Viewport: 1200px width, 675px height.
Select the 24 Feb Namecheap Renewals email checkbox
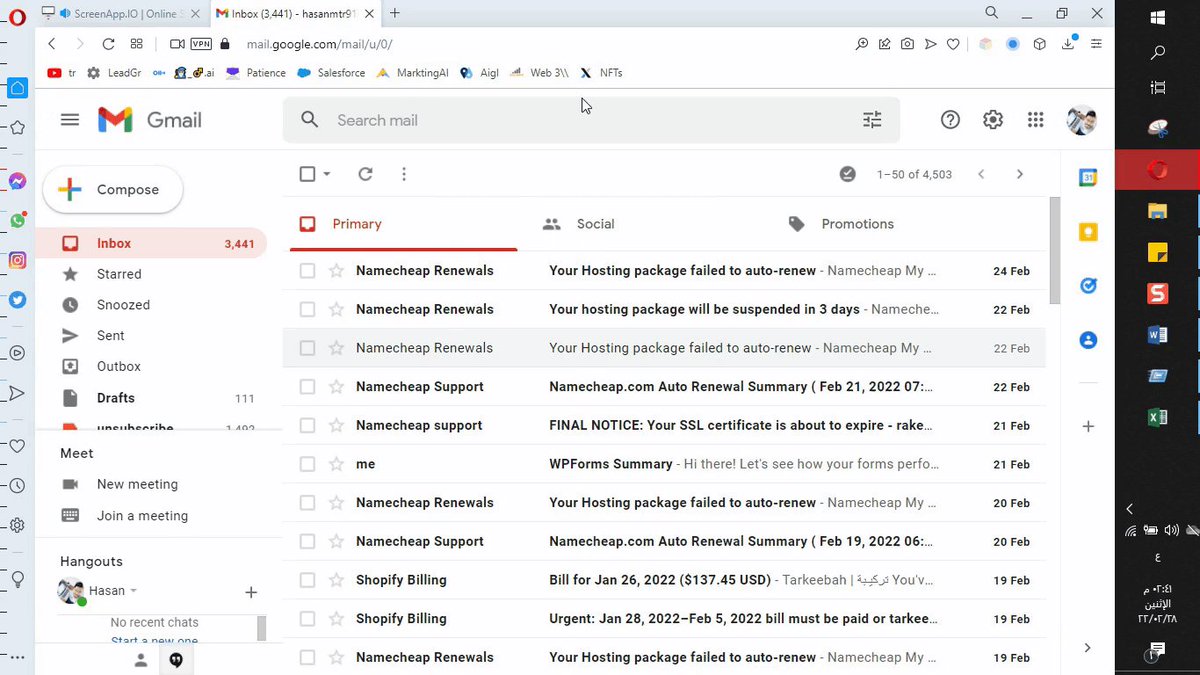click(x=307, y=271)
